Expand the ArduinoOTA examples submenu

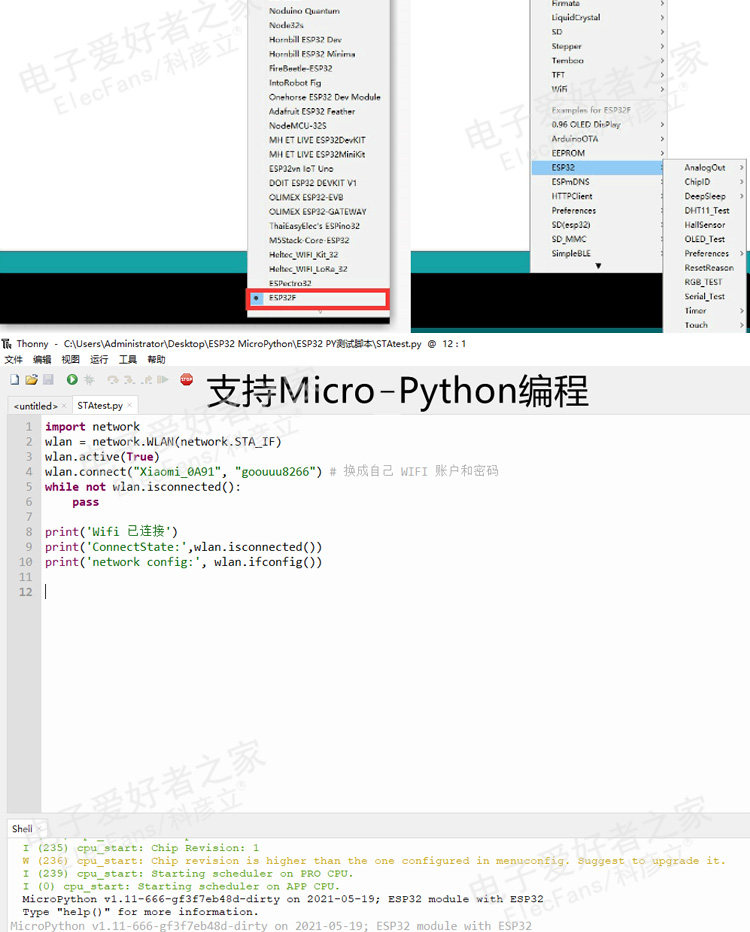tap(597, 139)
